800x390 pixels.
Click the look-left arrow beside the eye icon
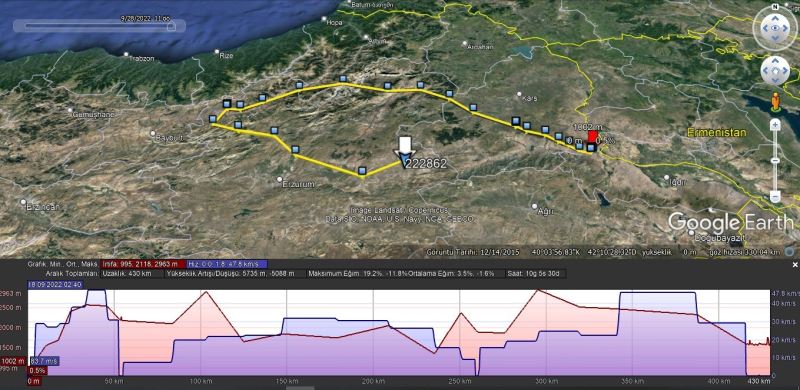click(764, 28)
